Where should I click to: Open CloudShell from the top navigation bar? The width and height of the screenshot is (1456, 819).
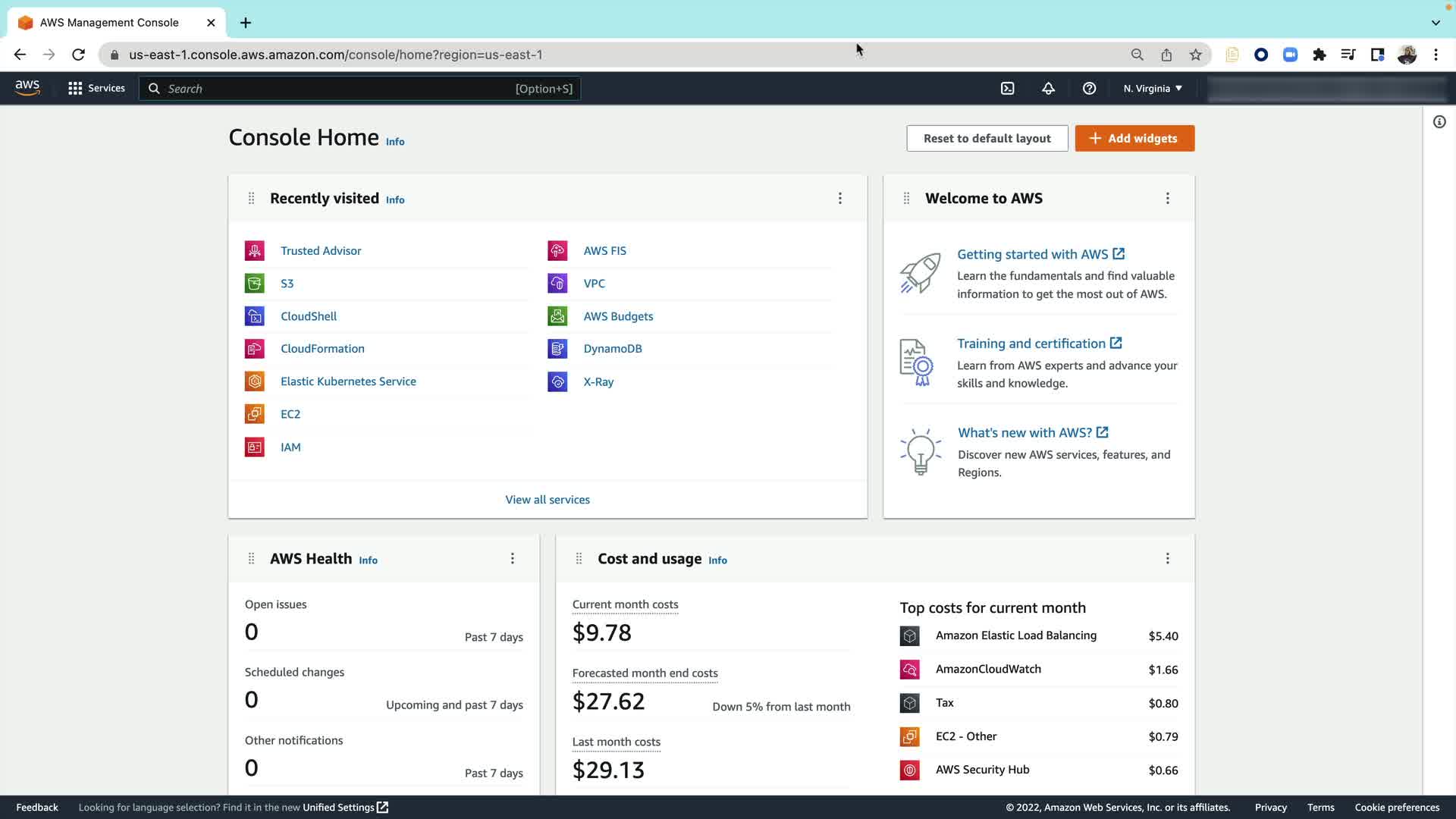click(1007, 89)
